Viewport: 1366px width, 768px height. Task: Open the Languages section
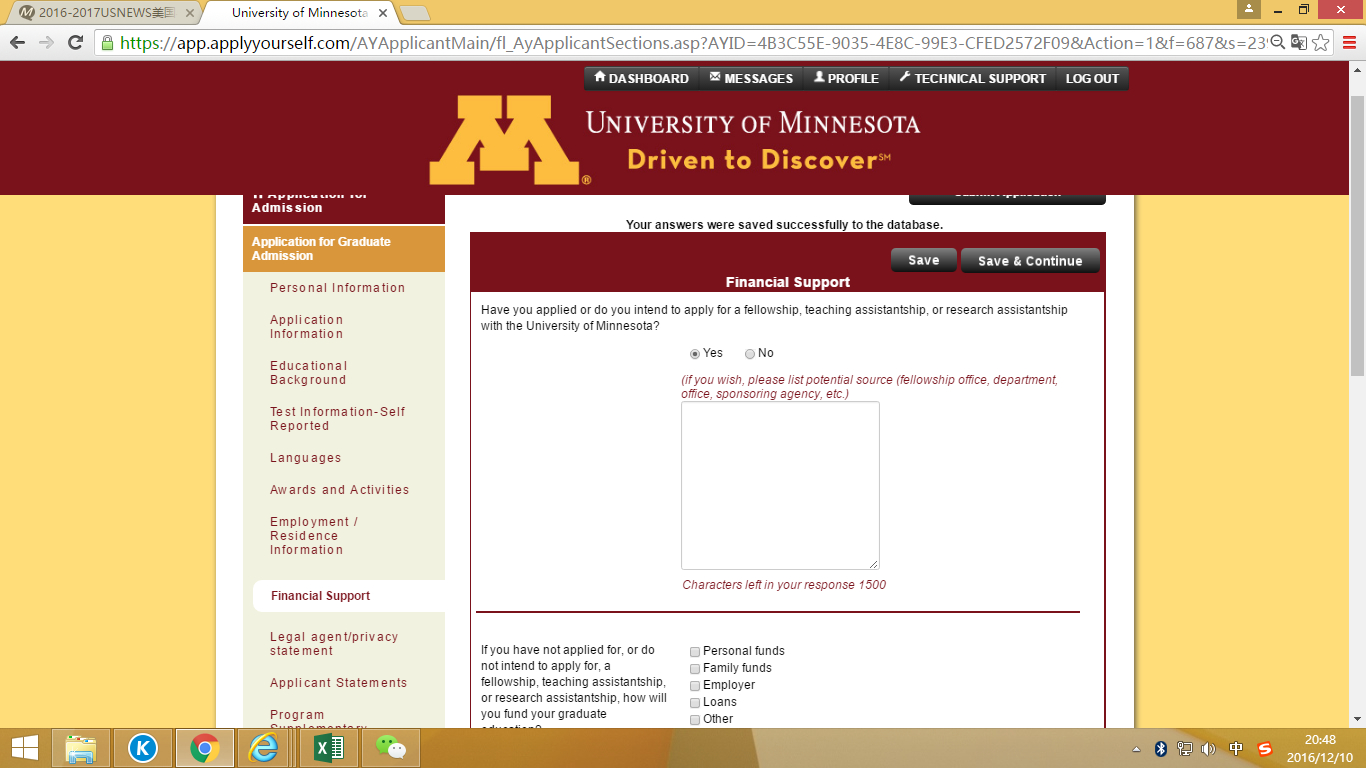(306, 458)
